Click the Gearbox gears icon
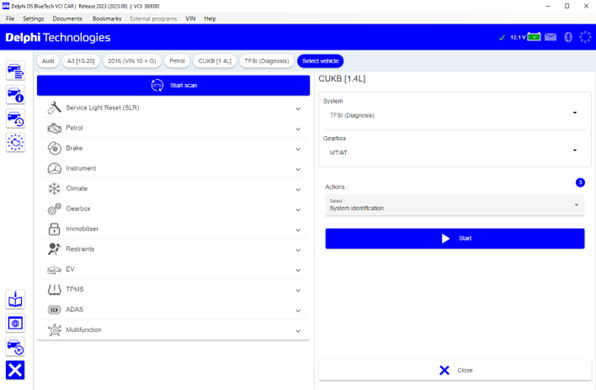 [54, 209]
